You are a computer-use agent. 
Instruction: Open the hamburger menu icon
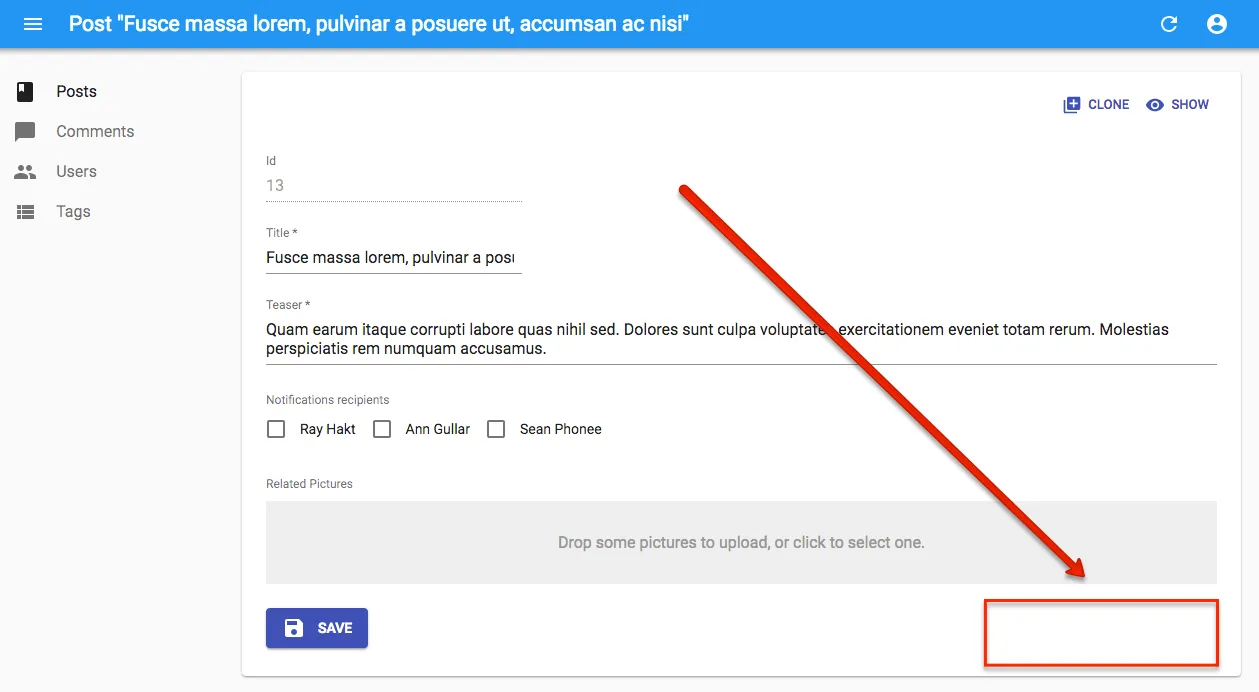[x=33, y=24]
